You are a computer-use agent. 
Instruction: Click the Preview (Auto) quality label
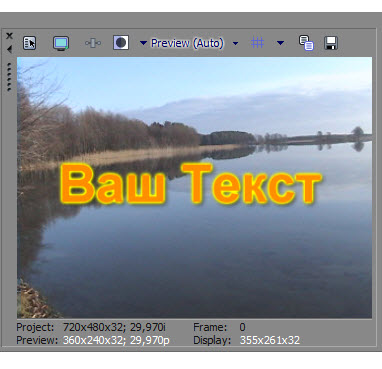[187, 43]
